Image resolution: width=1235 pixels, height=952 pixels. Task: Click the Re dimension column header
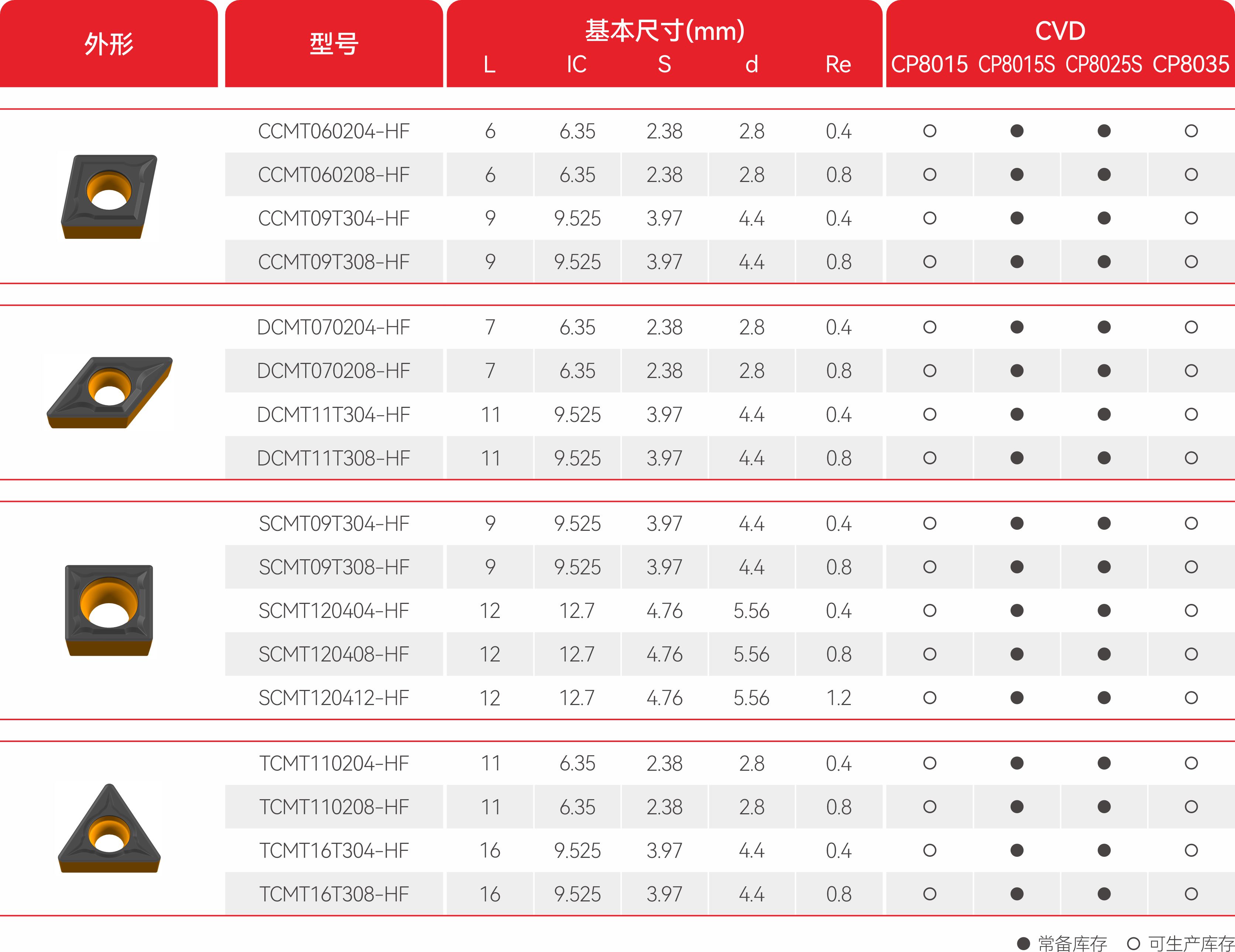838,64
